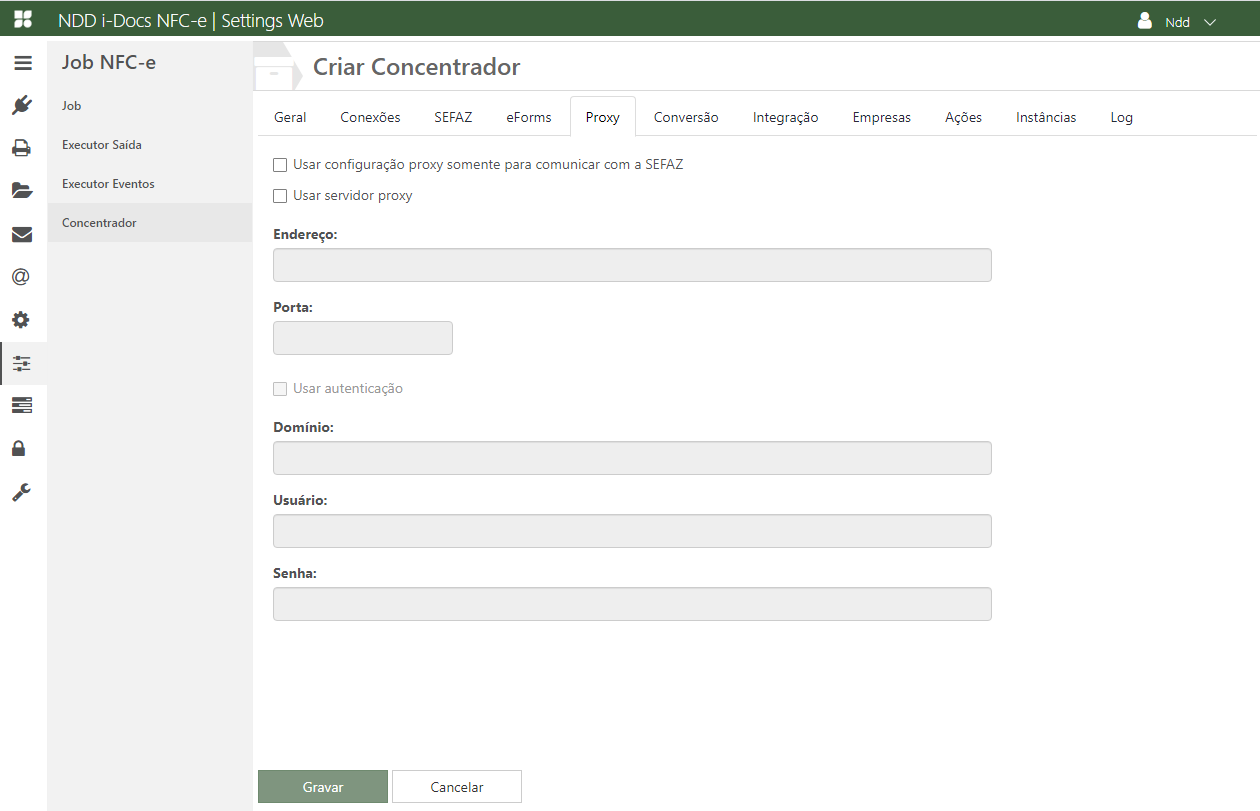Open the wrench tools icon in sidebar

pyautogui.click(x=21, y=491)
